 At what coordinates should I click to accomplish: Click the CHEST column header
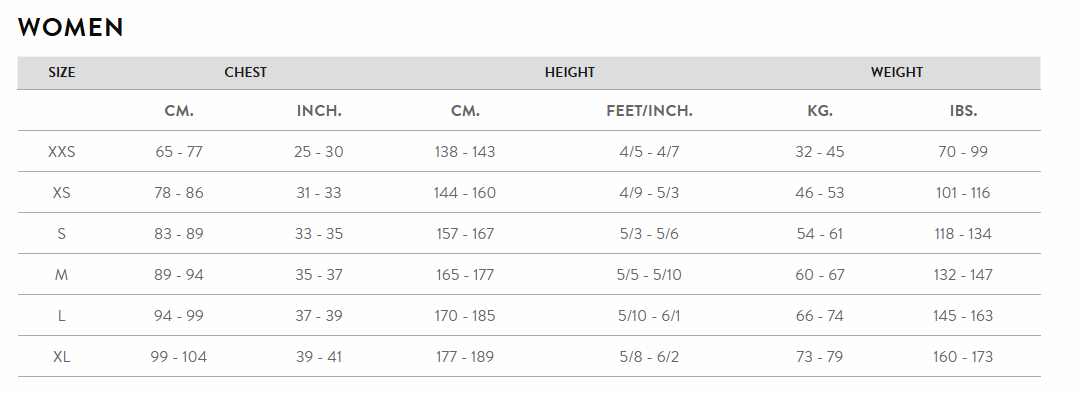[x=245, y=73]
